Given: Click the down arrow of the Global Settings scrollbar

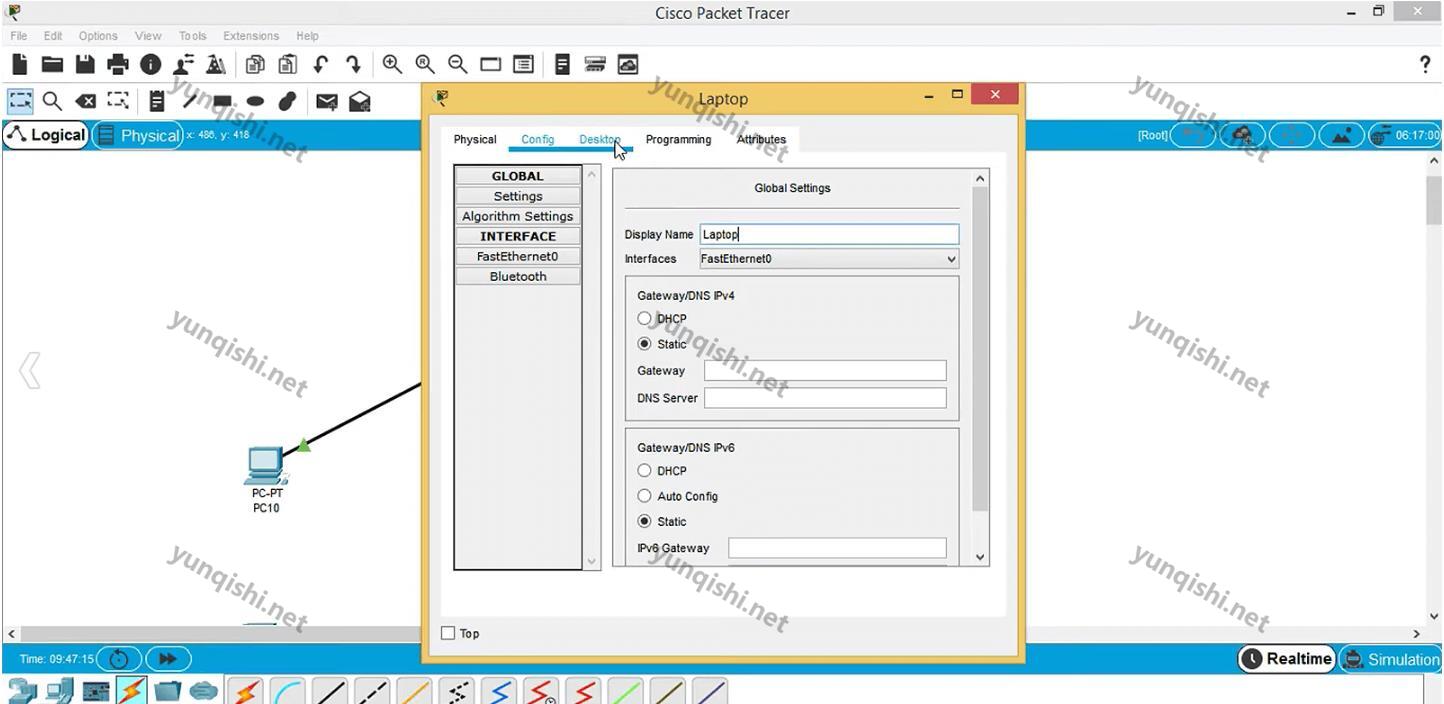Looking at the screenshot, I should point(980,557).
